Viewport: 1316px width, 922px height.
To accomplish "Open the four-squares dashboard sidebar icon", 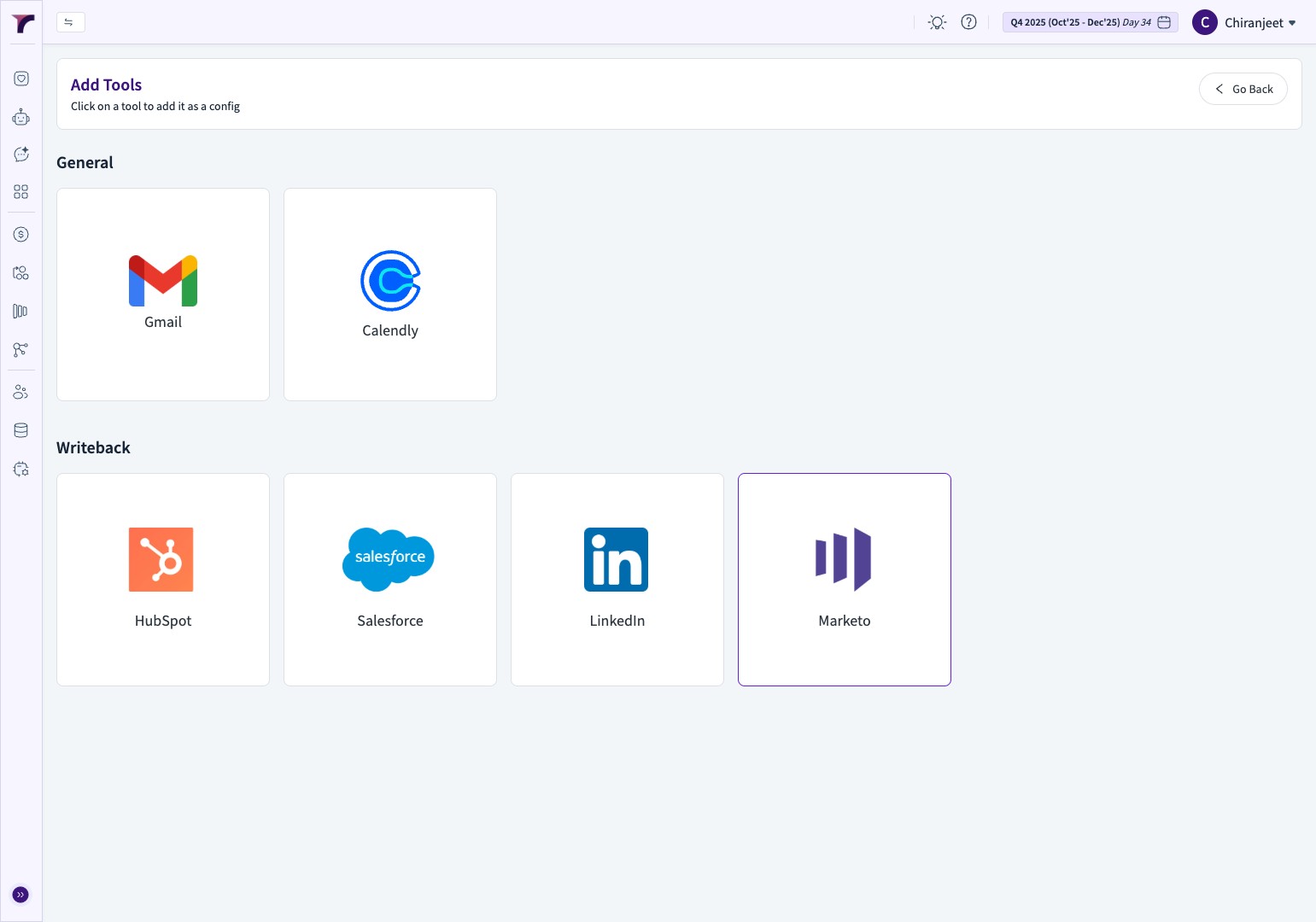I will click(x=21, y=192).
